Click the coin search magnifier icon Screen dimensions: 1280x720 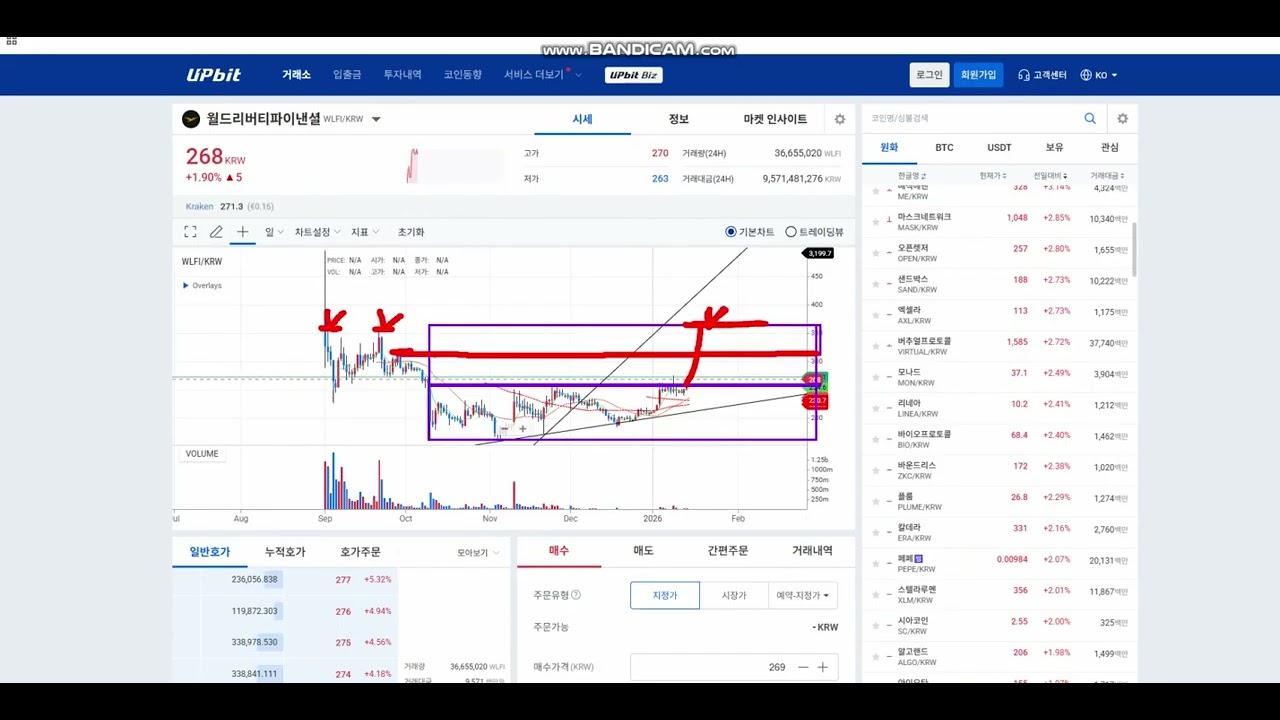pyautogui.click(x=1090, y=118)
